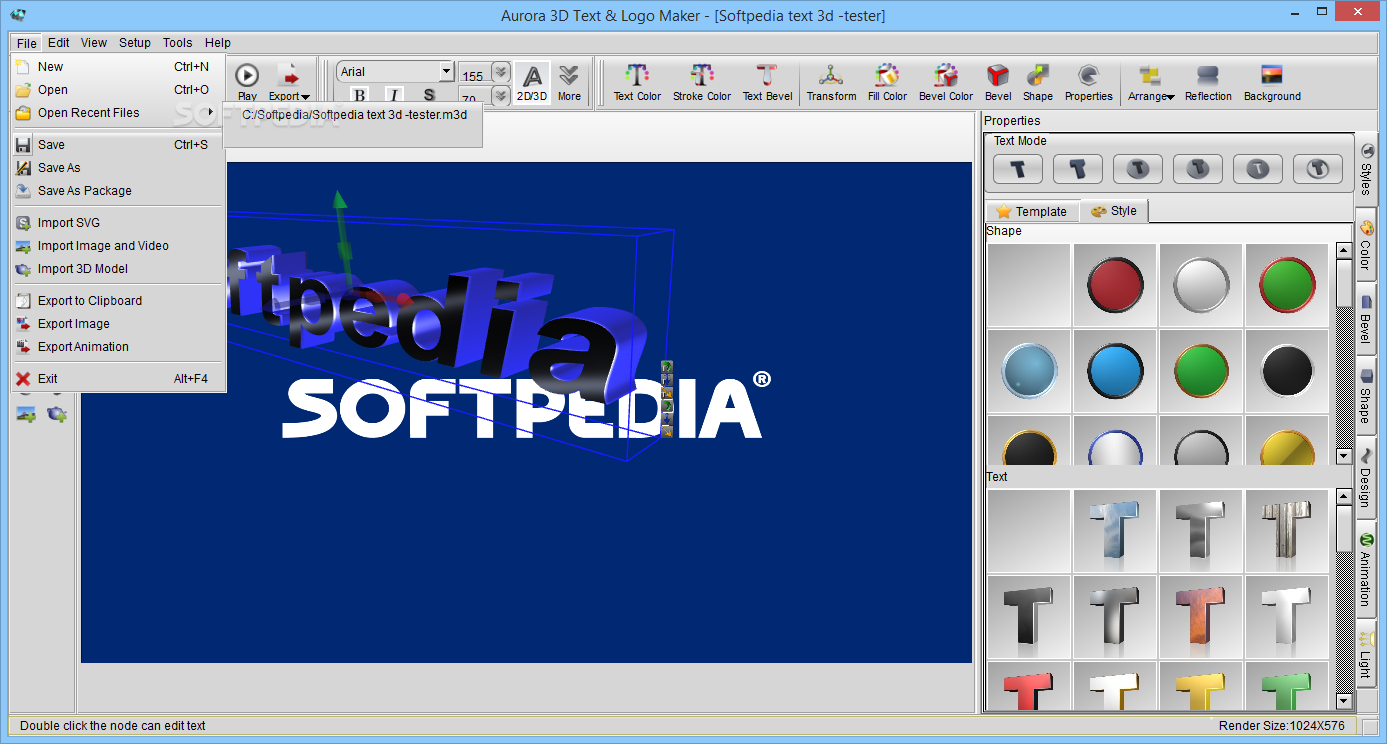Open the Color side tab
Screen dimensions: 1387x744
click(1366, 245)
